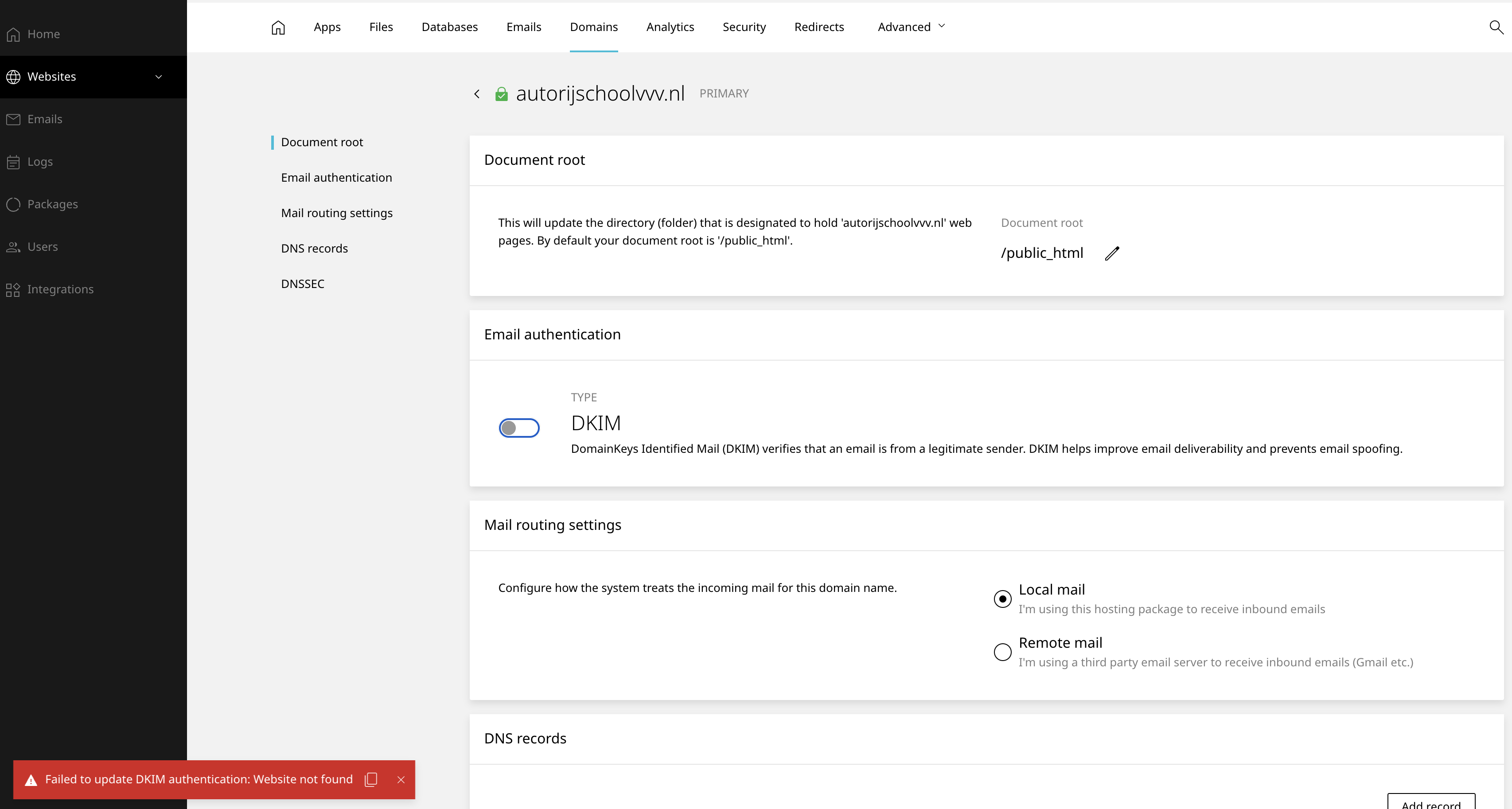Viewport: 1512px width, 809px height.
Task: Switch to the Domains tab
Action: [x=593, y=27]
